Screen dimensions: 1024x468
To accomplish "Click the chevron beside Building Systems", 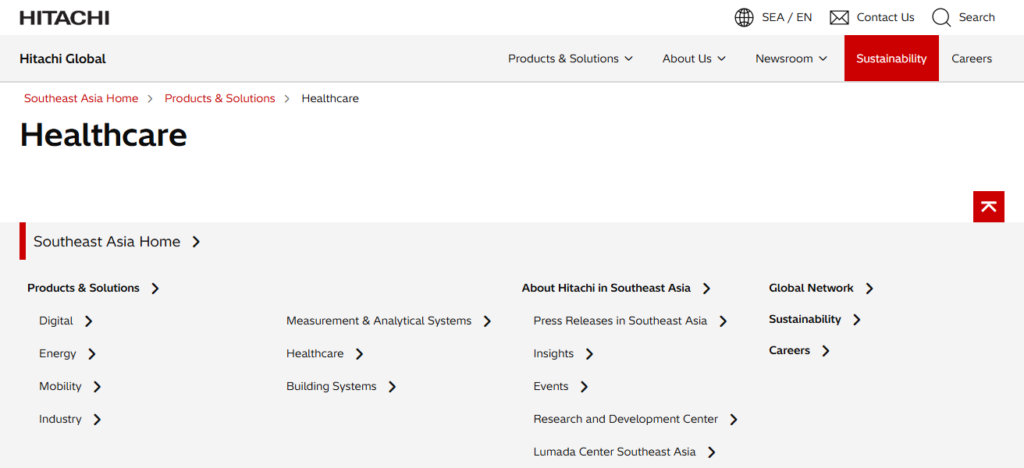I will tap(392, 386).
